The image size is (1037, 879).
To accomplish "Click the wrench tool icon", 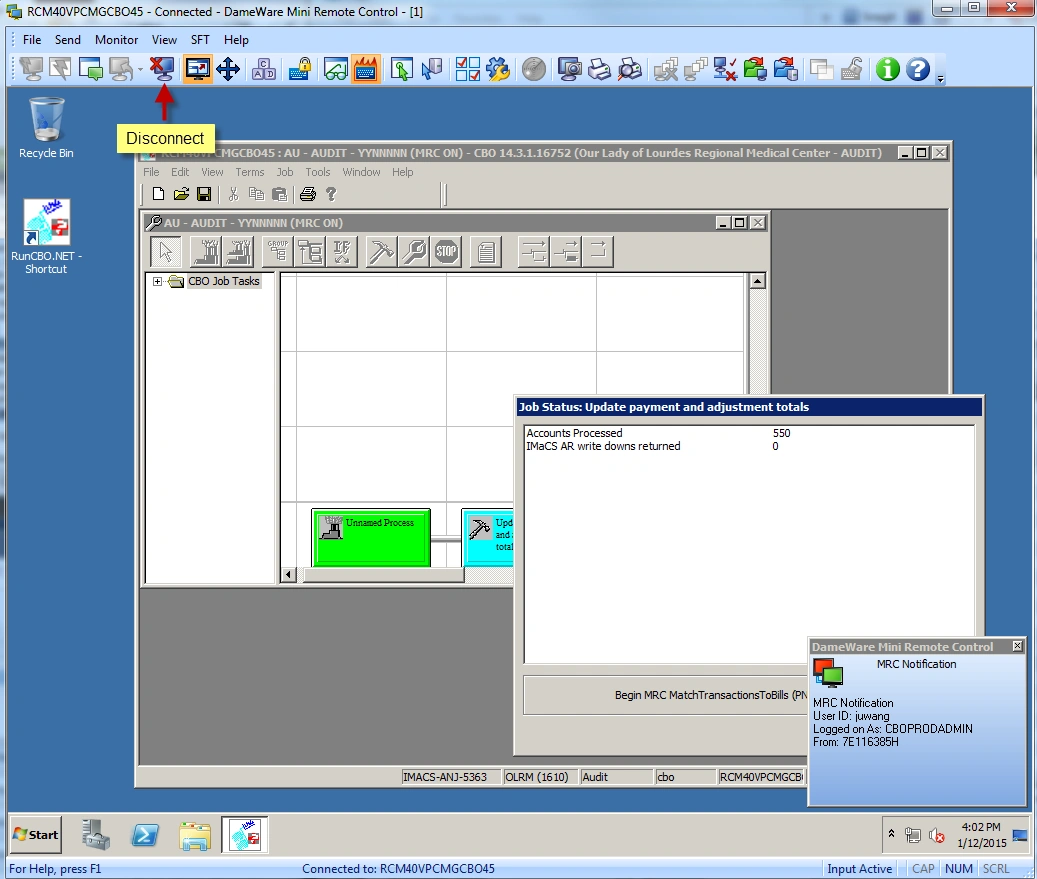I will click(x=413, y=252).
